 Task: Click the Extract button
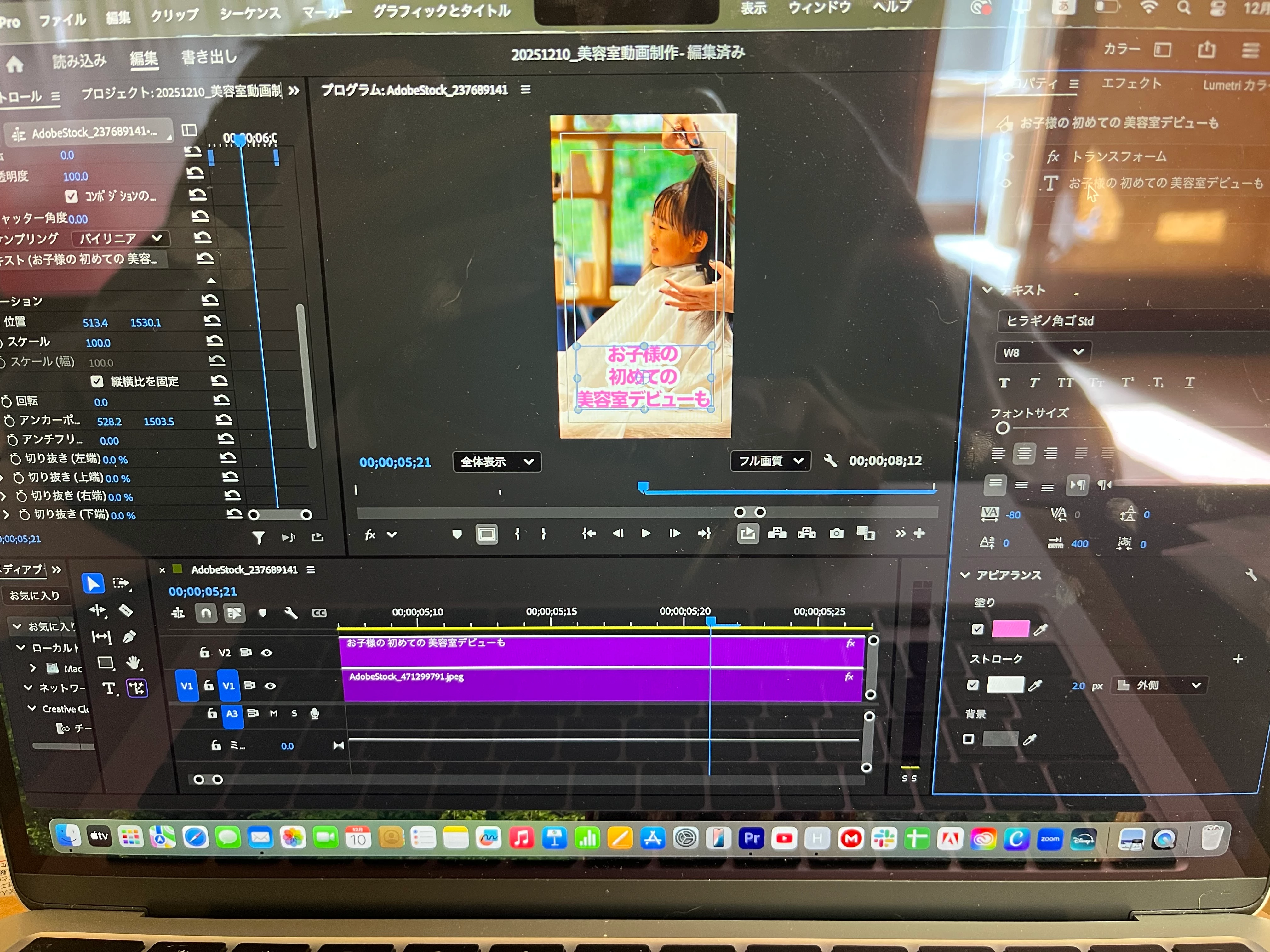click(806, 533)
